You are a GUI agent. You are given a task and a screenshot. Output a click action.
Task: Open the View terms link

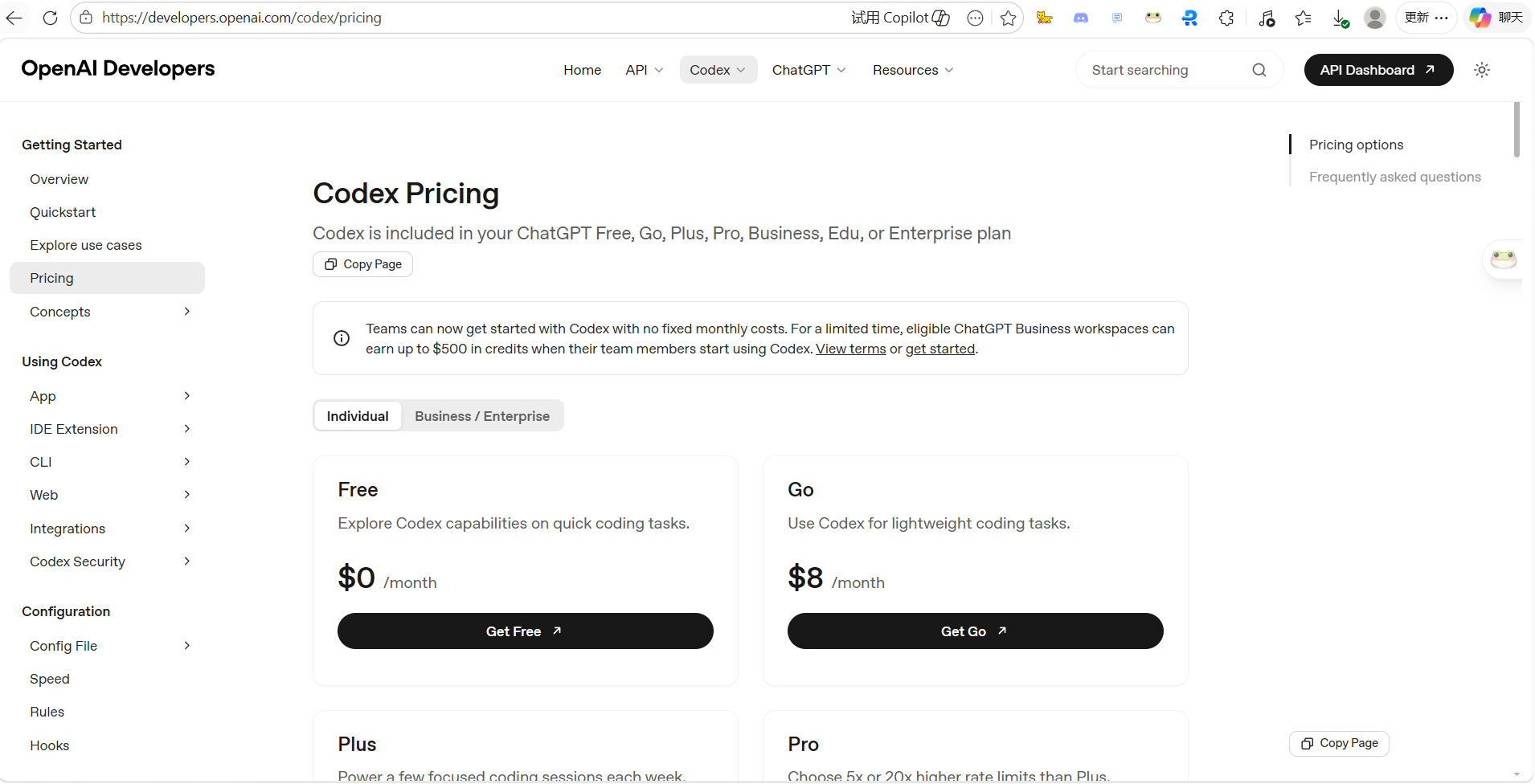click(850, 349)
